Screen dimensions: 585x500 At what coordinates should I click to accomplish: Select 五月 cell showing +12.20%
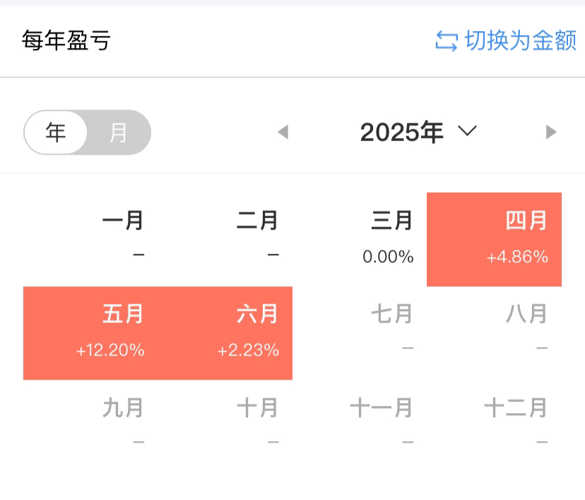click(91, 333)
